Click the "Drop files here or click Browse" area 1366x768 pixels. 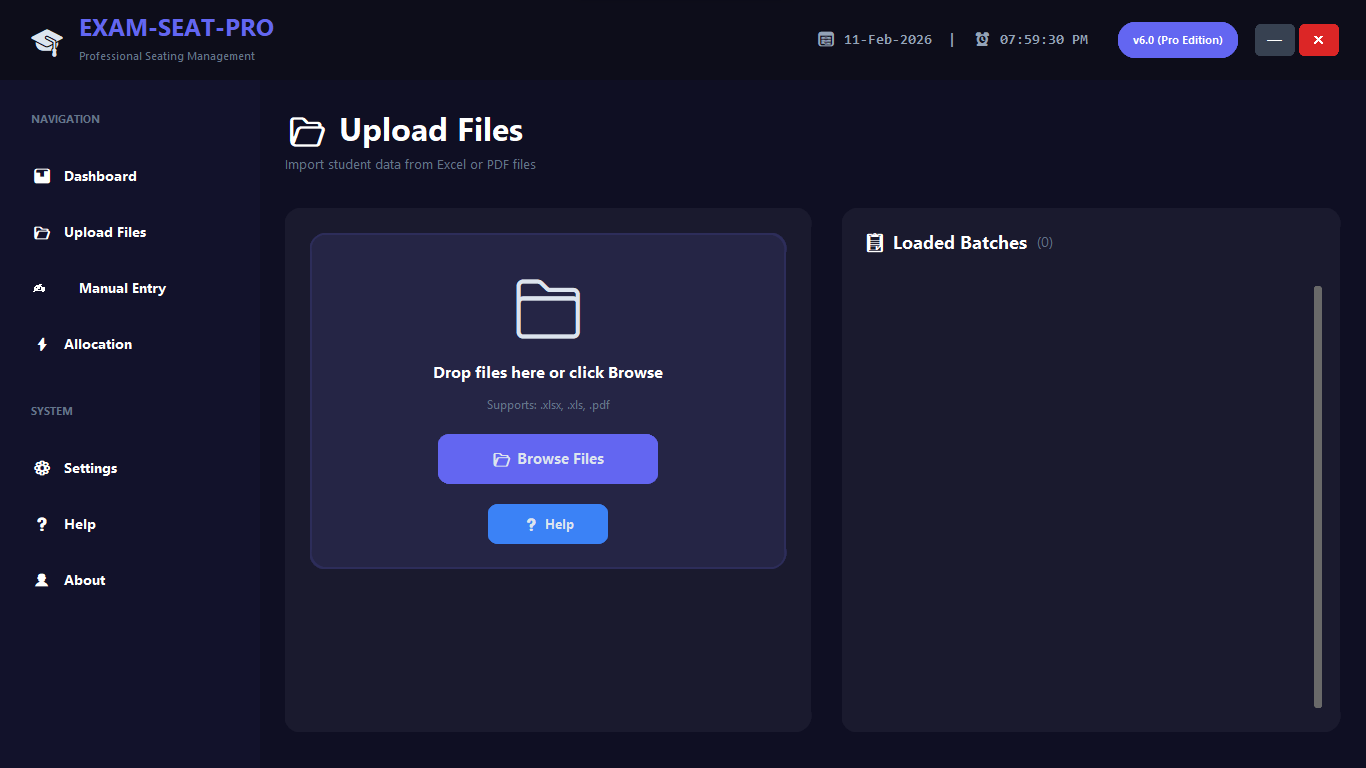548,373
